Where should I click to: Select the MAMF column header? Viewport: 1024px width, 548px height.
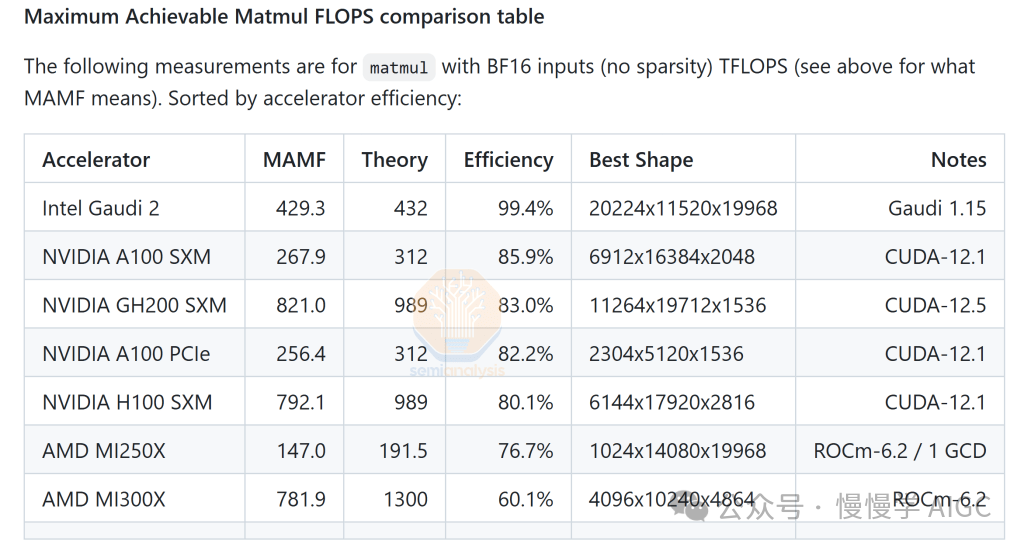(x=294, y=160)
